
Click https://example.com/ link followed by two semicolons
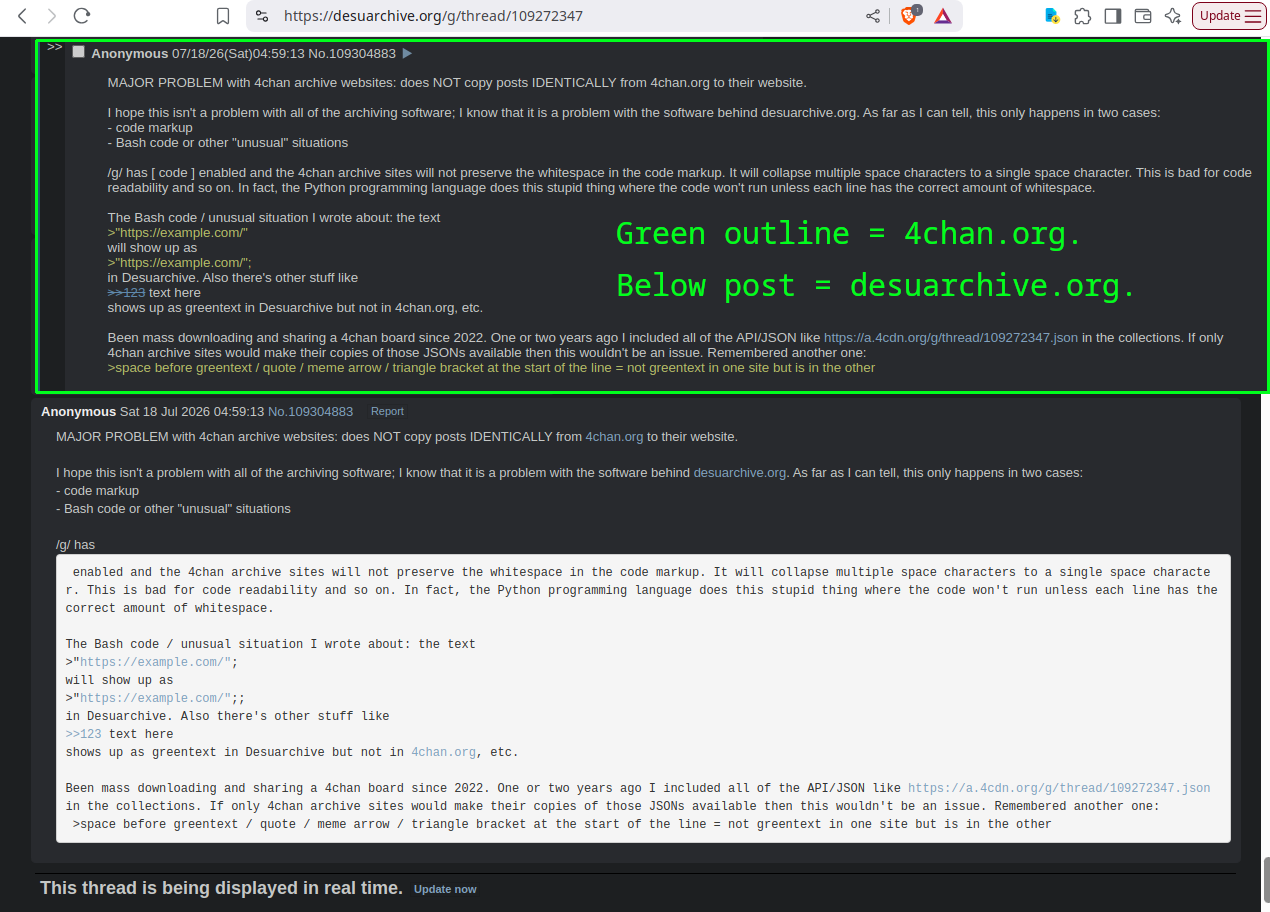tap(155, 698)
